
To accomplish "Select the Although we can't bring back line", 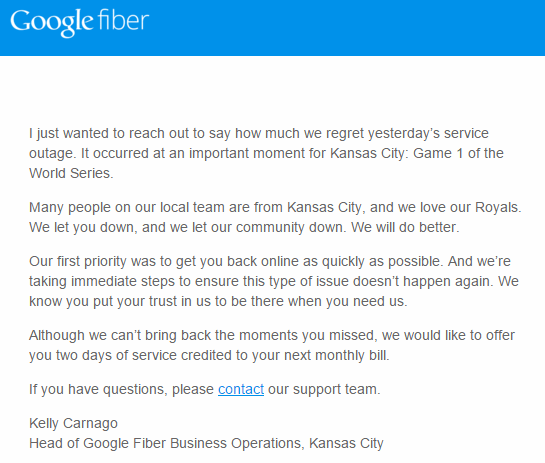I will (272, 335).
